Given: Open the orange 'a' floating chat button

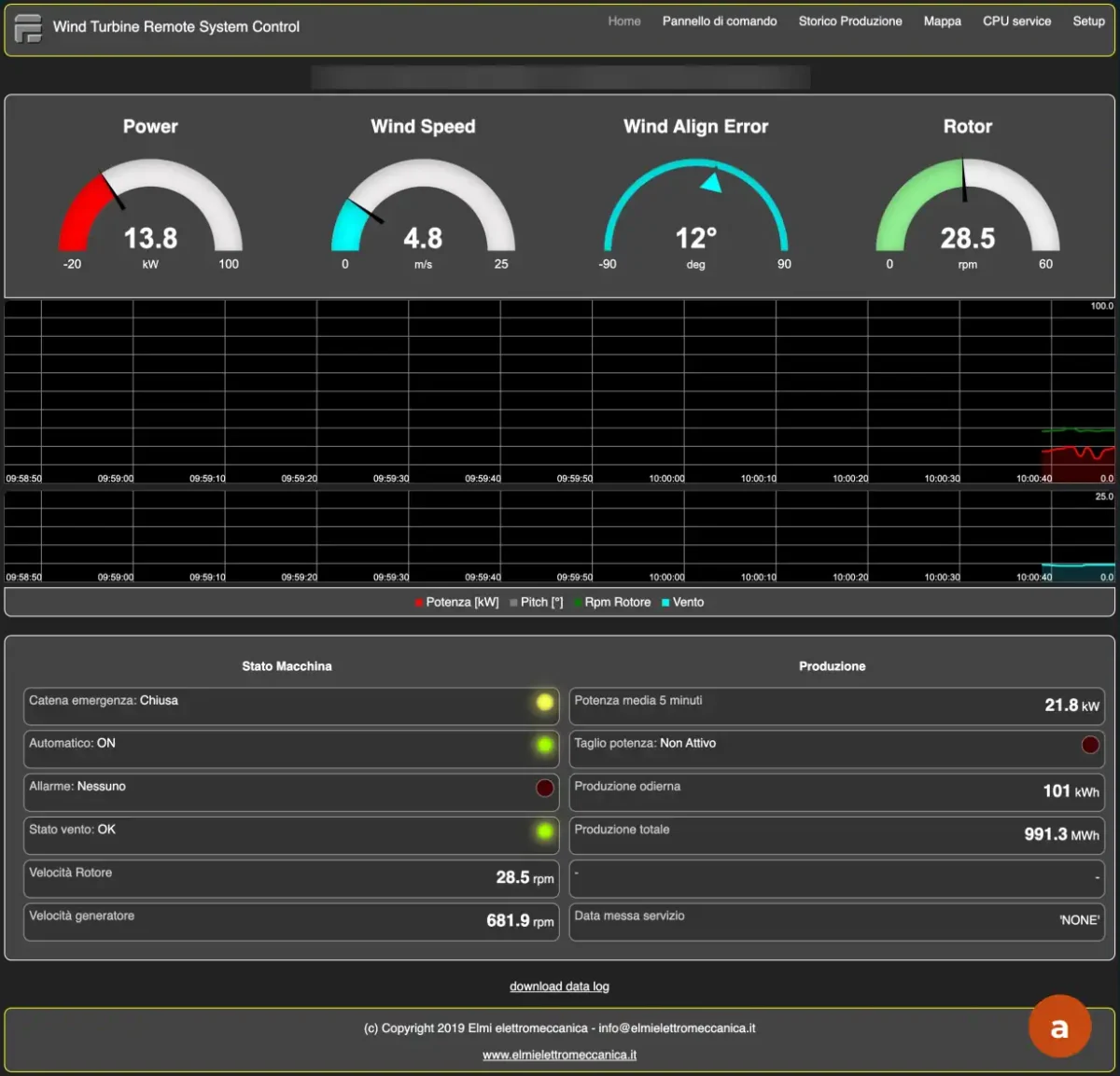Looking at the screenshot, I should (1059, 1027).
